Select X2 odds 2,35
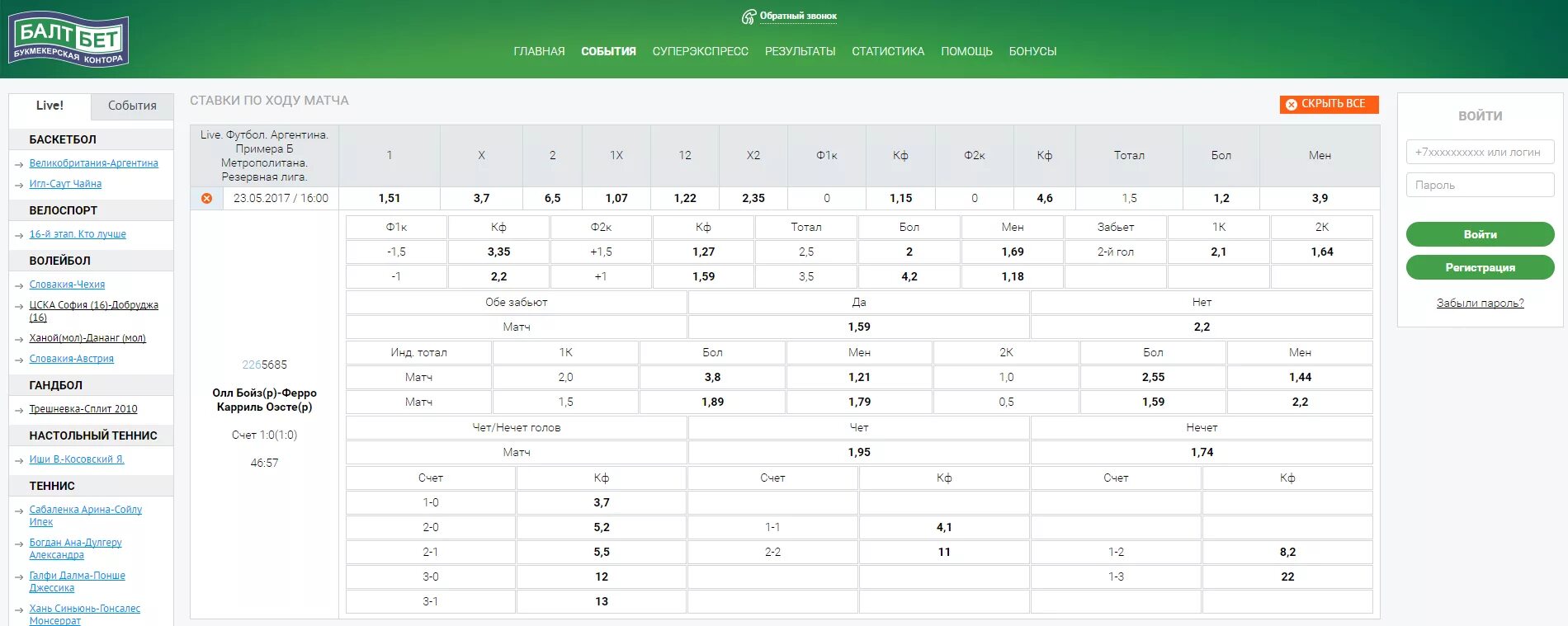 [753, 198]
